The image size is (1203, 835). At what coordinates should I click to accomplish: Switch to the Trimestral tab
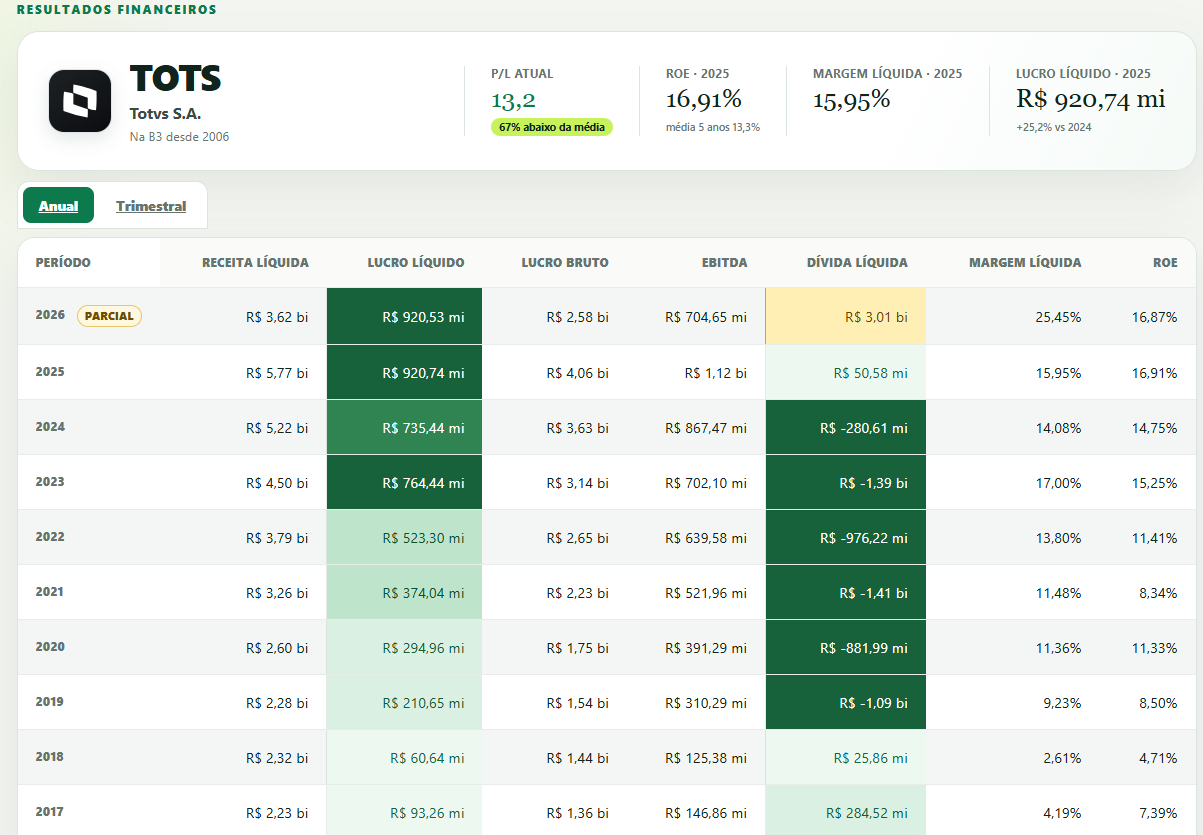click(x=151, y=206)
